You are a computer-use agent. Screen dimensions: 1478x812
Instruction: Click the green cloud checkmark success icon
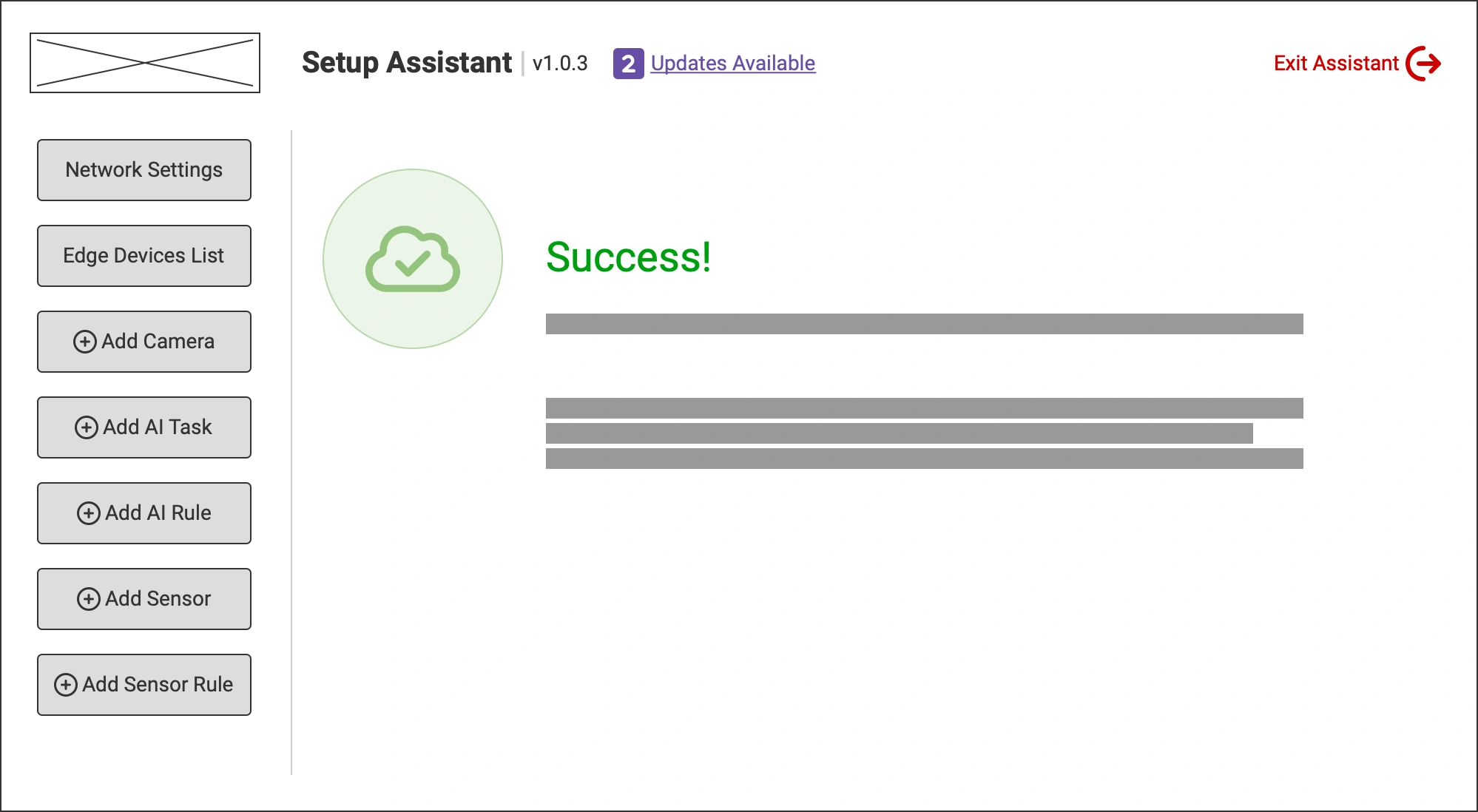point(413,259)
